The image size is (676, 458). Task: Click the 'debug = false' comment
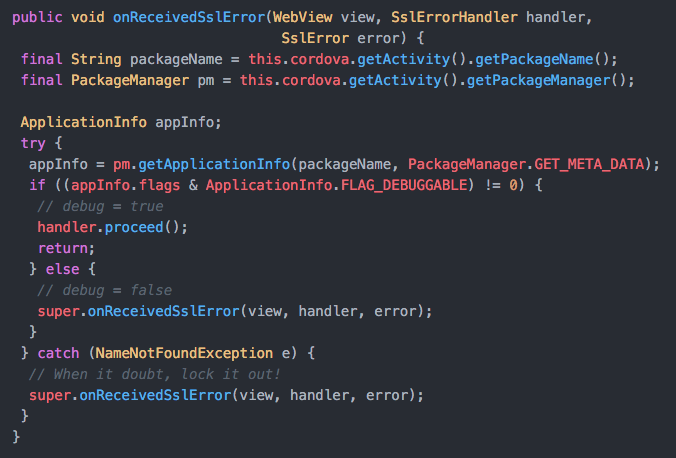[104, 290]
